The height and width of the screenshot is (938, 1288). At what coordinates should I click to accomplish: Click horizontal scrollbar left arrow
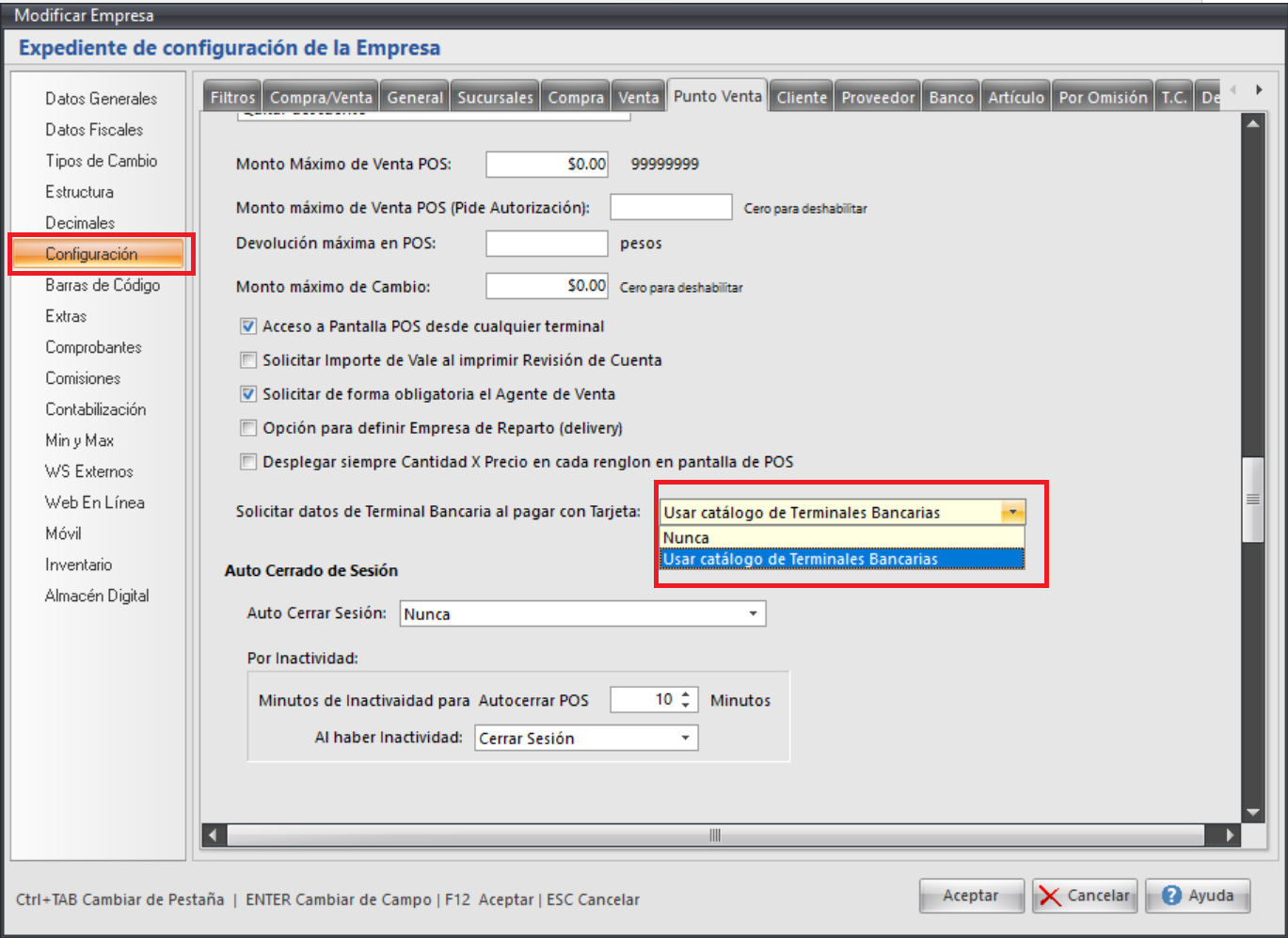(x=214, y=835)
